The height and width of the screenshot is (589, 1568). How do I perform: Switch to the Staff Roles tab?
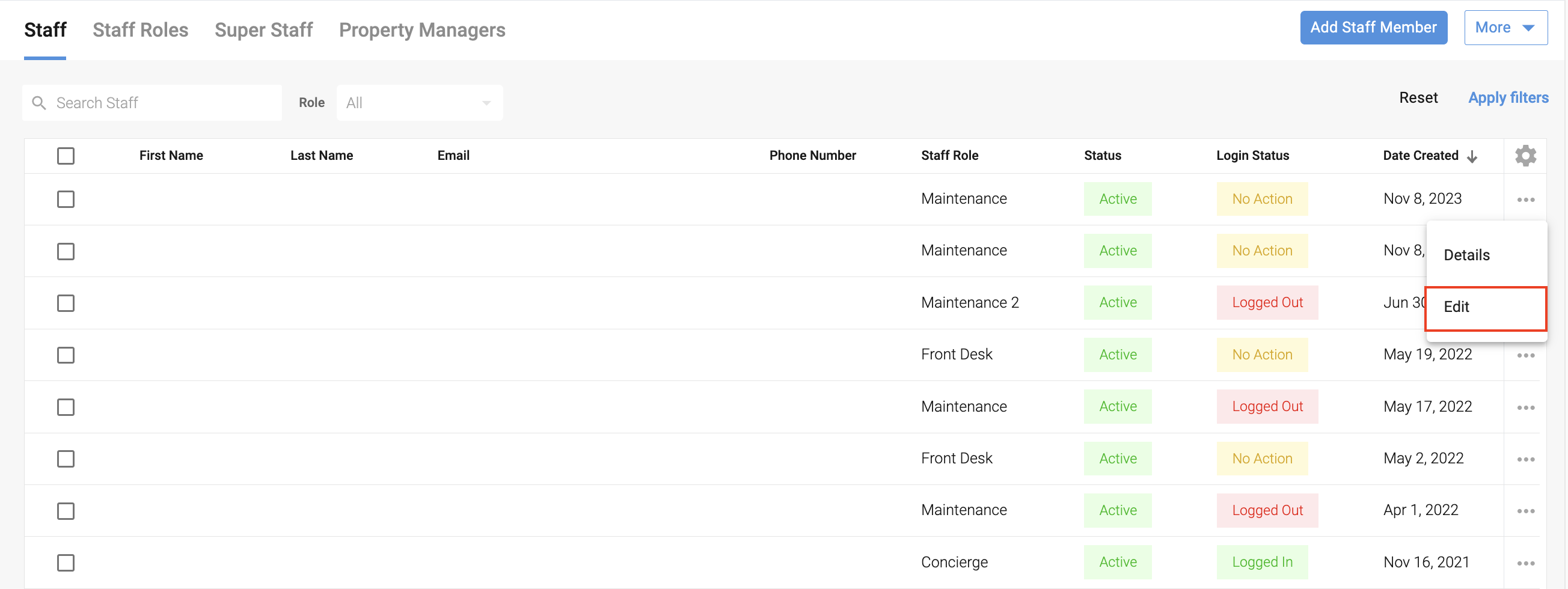(x=140, y=30)
